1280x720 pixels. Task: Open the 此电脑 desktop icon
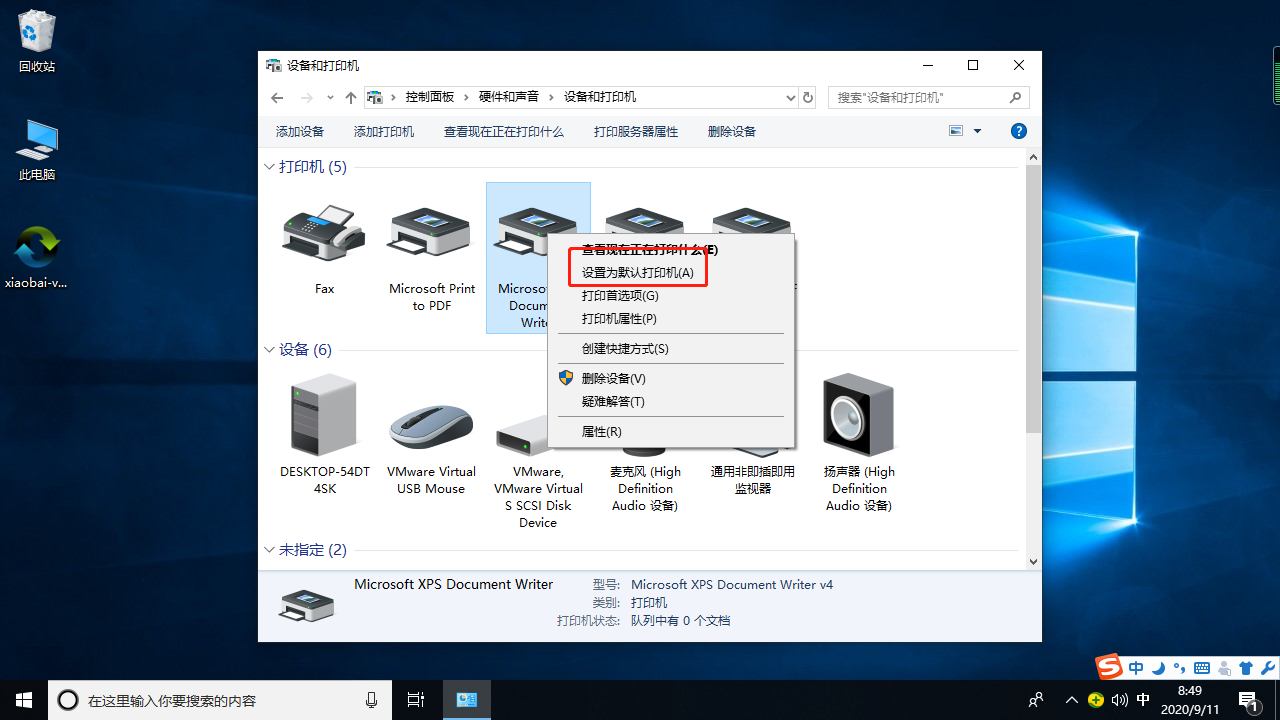[x=37, y=150]
